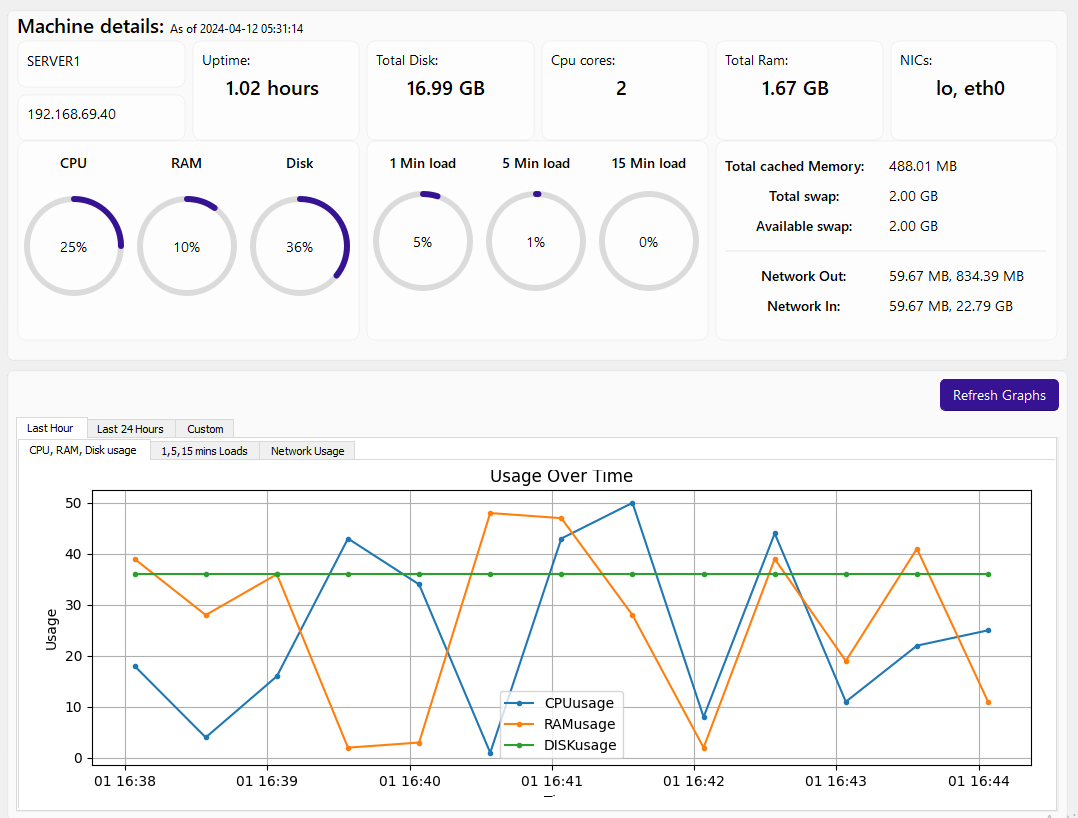The image size is (1078, 818).
Task: Click the uptime value 1.02 hours
Action: (272, 88)
